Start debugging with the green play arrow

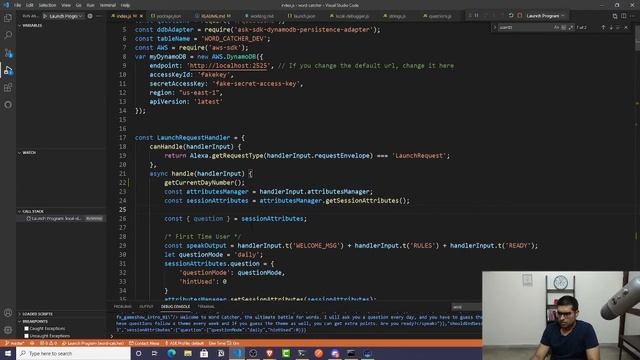(x=45, y=16)
